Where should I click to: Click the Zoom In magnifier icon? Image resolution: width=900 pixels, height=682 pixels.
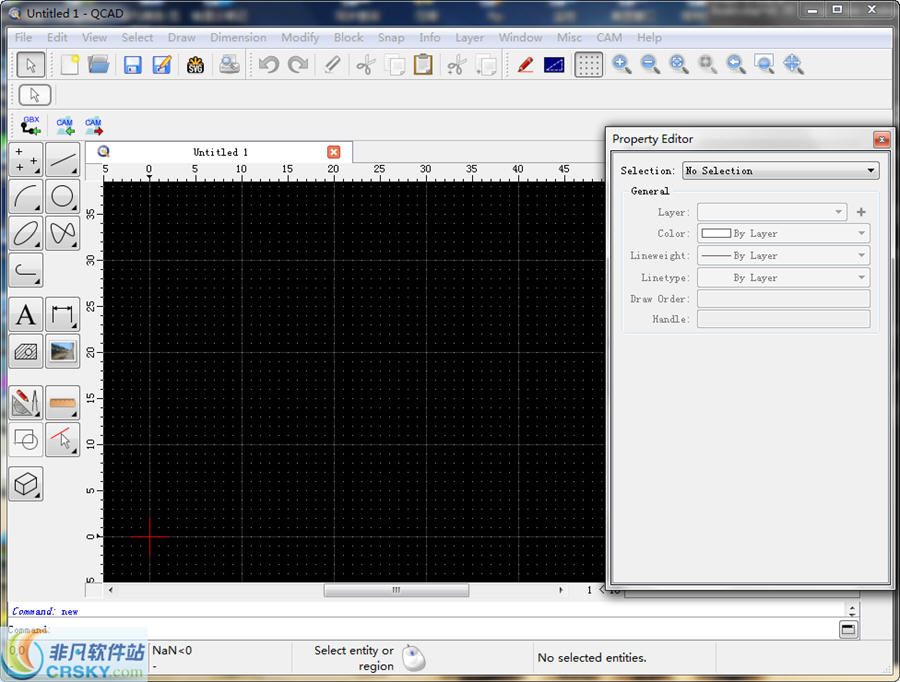(x=621, y=63)
